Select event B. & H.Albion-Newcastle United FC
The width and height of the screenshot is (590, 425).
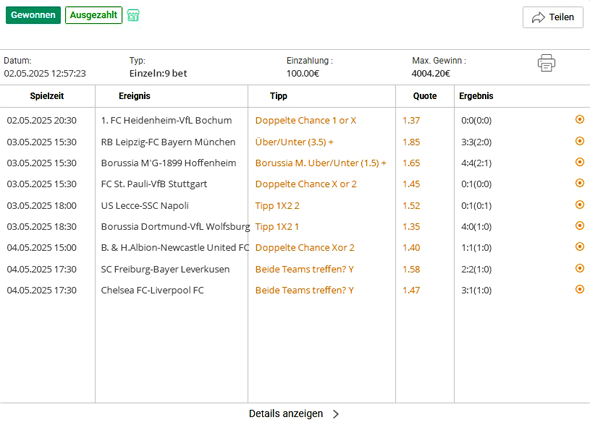point(175,248)
